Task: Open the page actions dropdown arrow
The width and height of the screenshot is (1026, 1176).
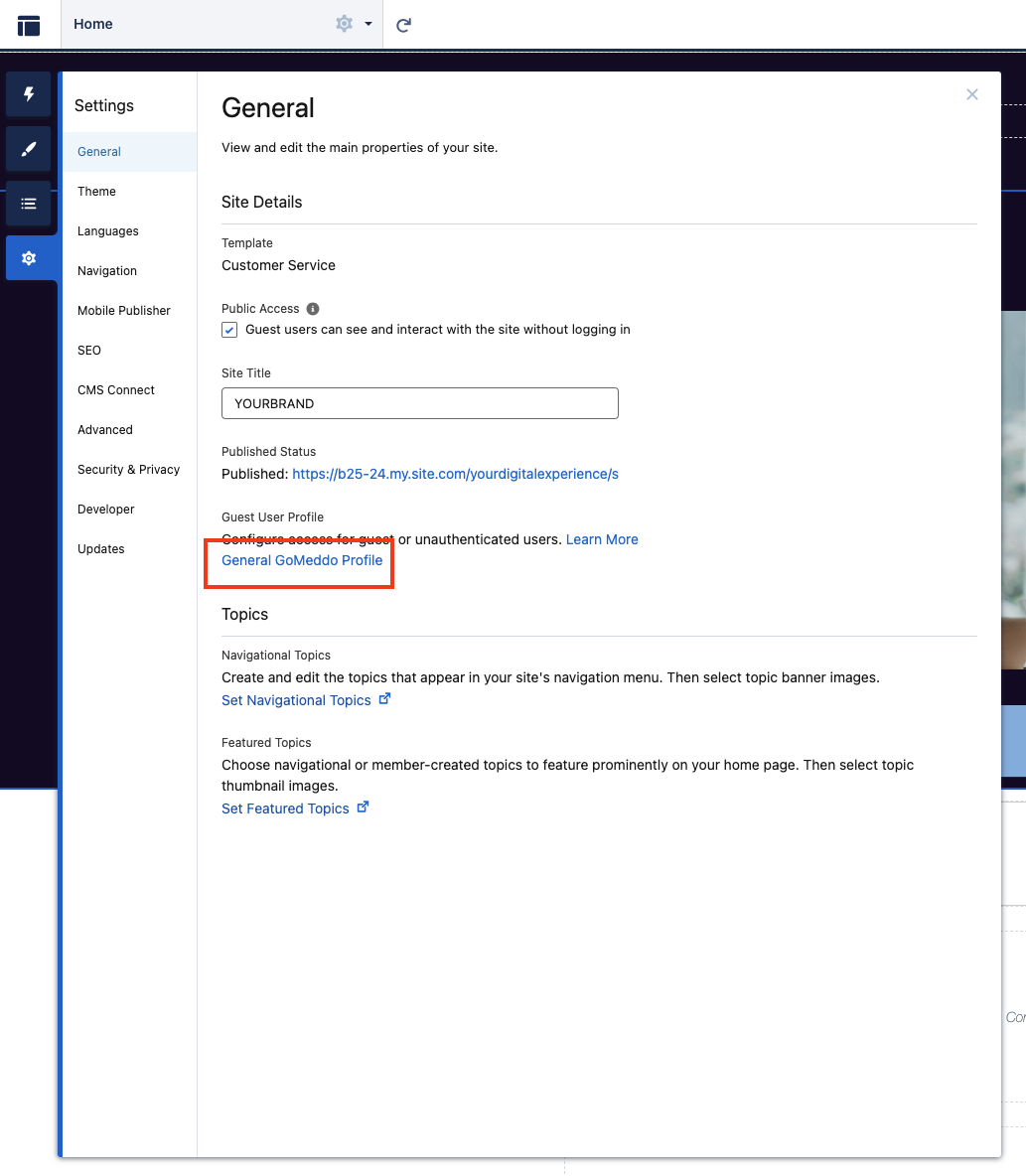Action: point(367,24)
